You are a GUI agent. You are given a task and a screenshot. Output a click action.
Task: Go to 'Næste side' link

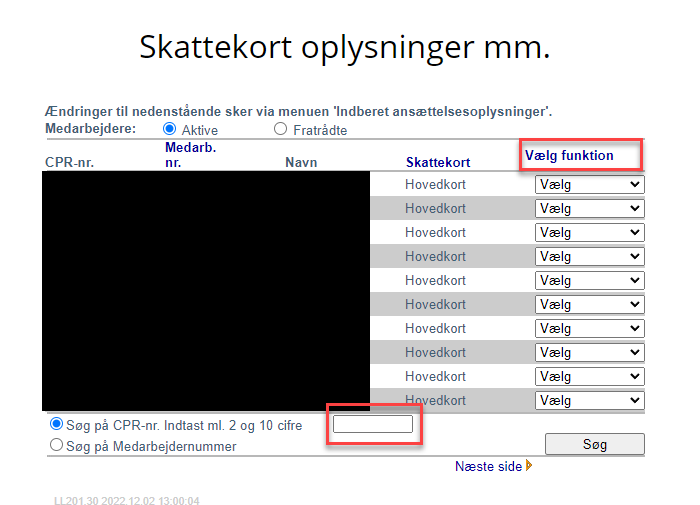pos(488,466)
